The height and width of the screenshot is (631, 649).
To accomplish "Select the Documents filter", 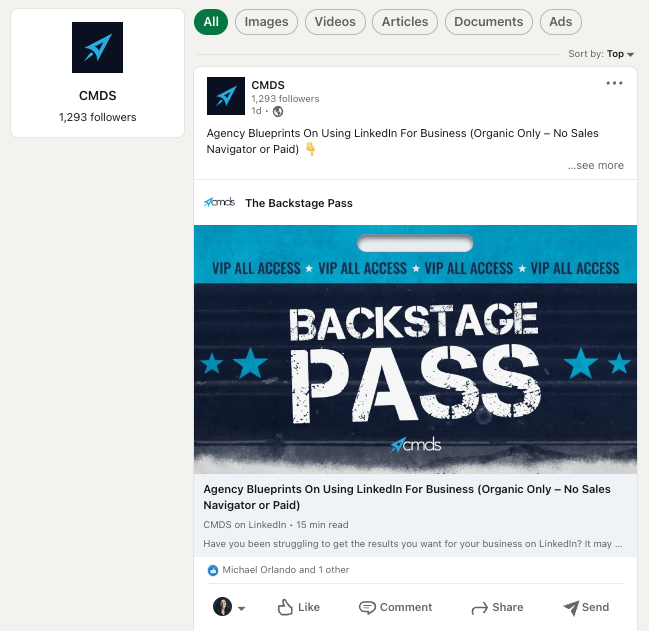I will coord(488,22).
